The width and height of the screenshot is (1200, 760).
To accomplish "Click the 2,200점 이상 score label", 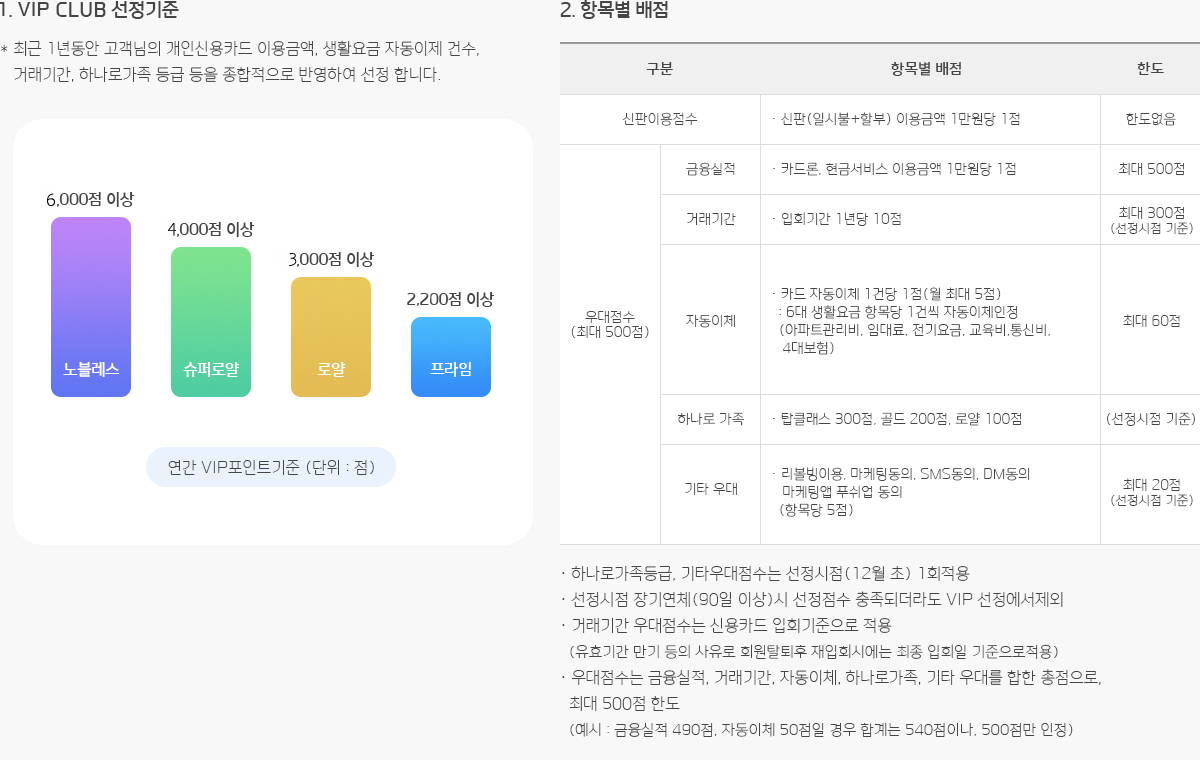I will 450,299.
